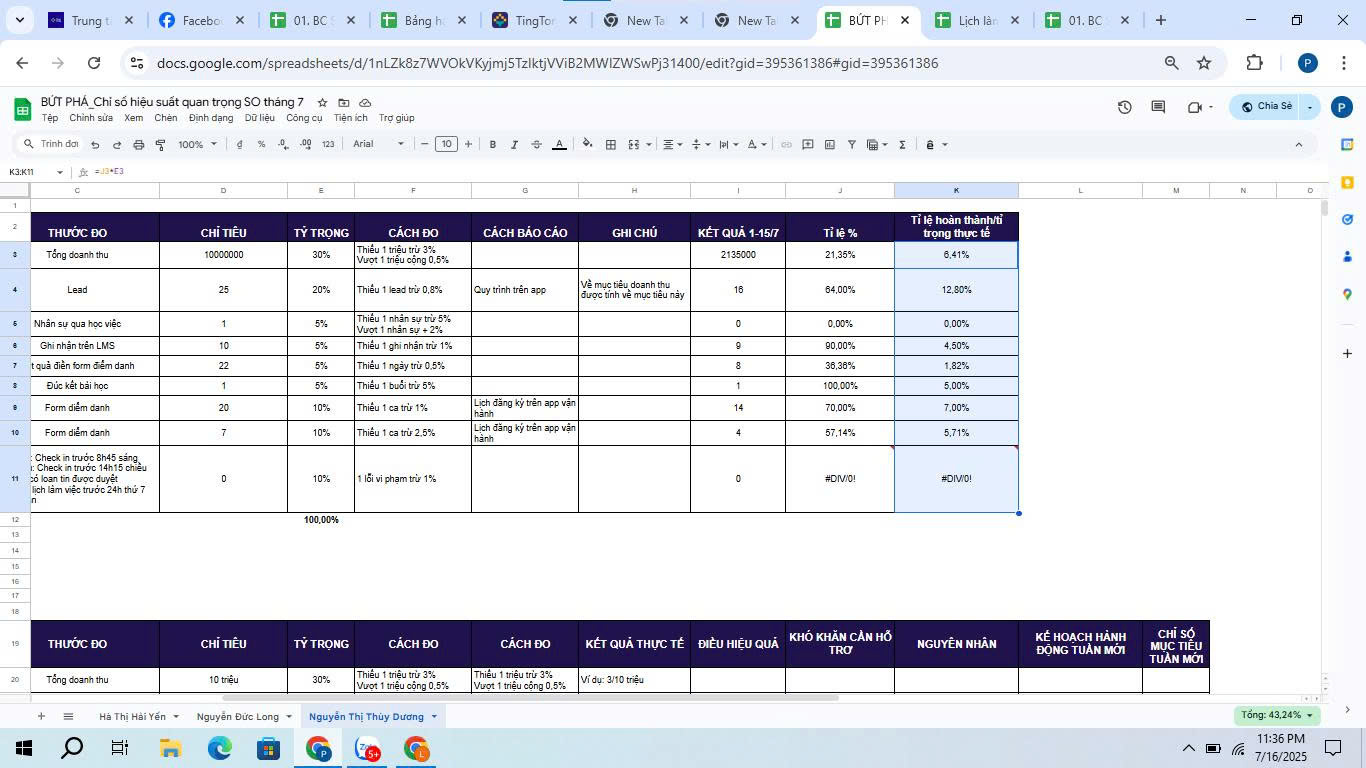The image size is (1366, 768).
Task: Open the Định dạng menu
Action: (210, 118)
